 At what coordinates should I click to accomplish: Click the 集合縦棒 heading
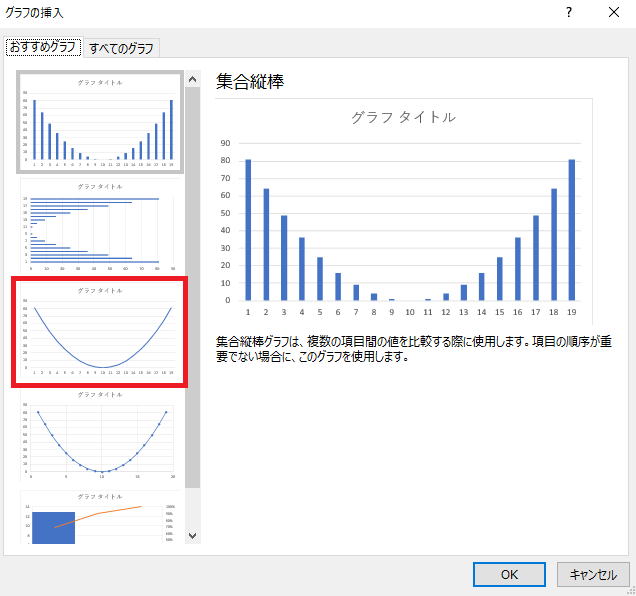pos(250,82)
